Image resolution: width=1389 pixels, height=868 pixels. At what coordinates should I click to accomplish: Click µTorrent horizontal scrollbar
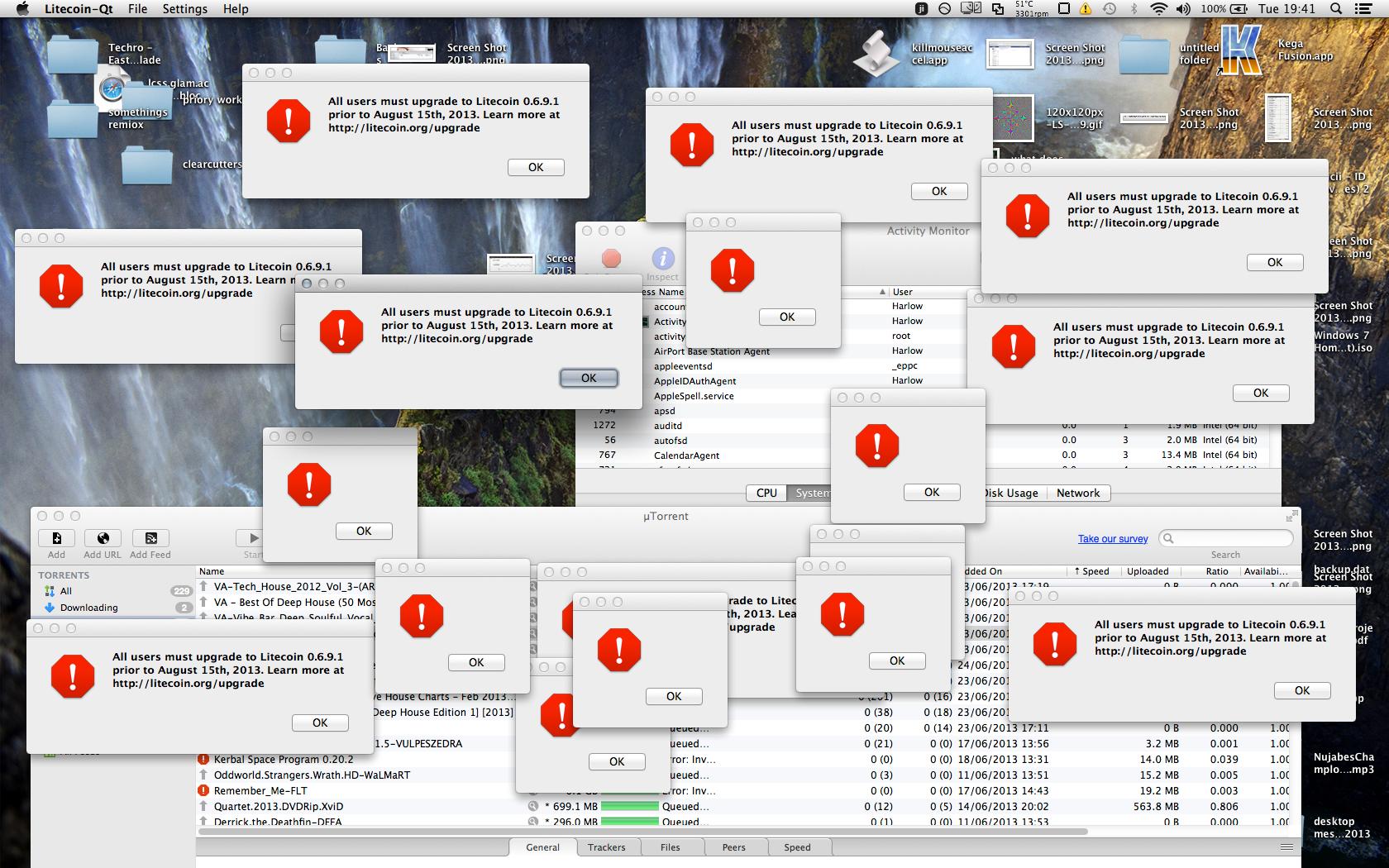642,832
